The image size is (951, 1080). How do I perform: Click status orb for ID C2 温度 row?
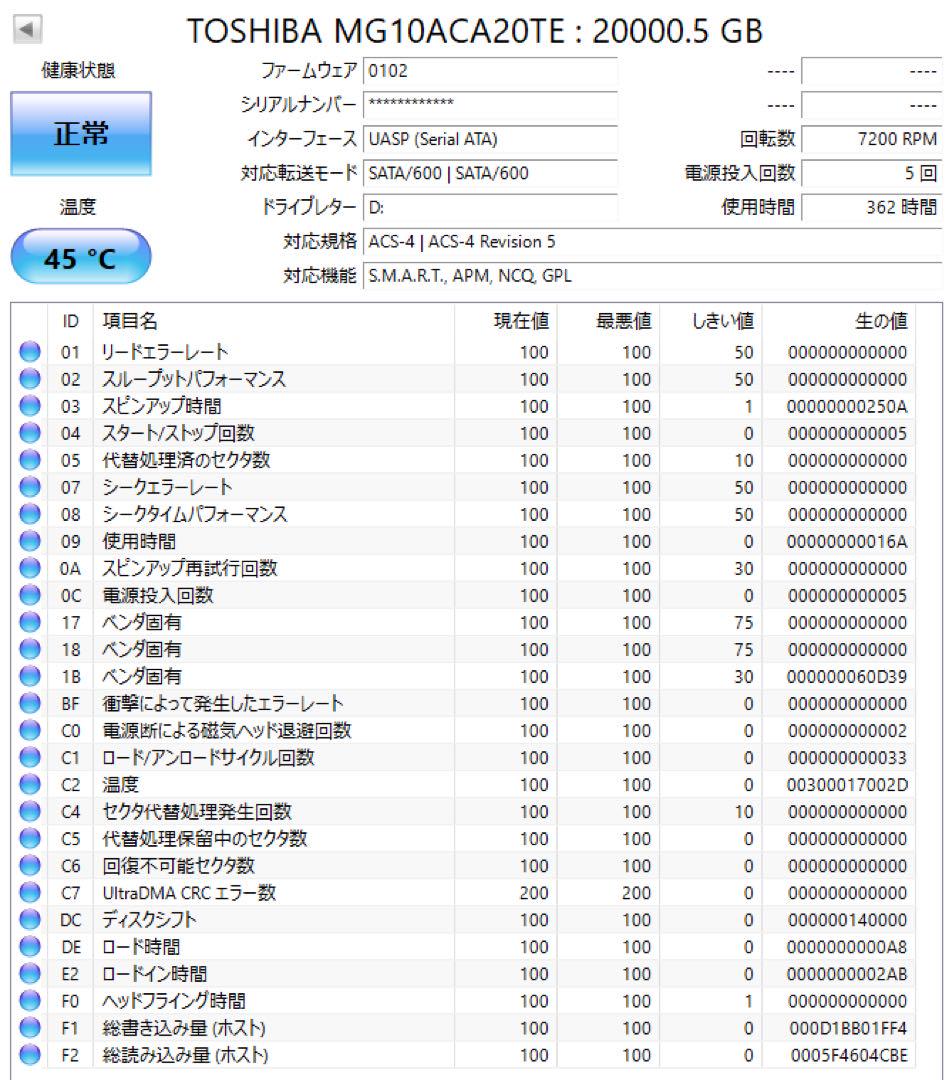coord(30,785)
